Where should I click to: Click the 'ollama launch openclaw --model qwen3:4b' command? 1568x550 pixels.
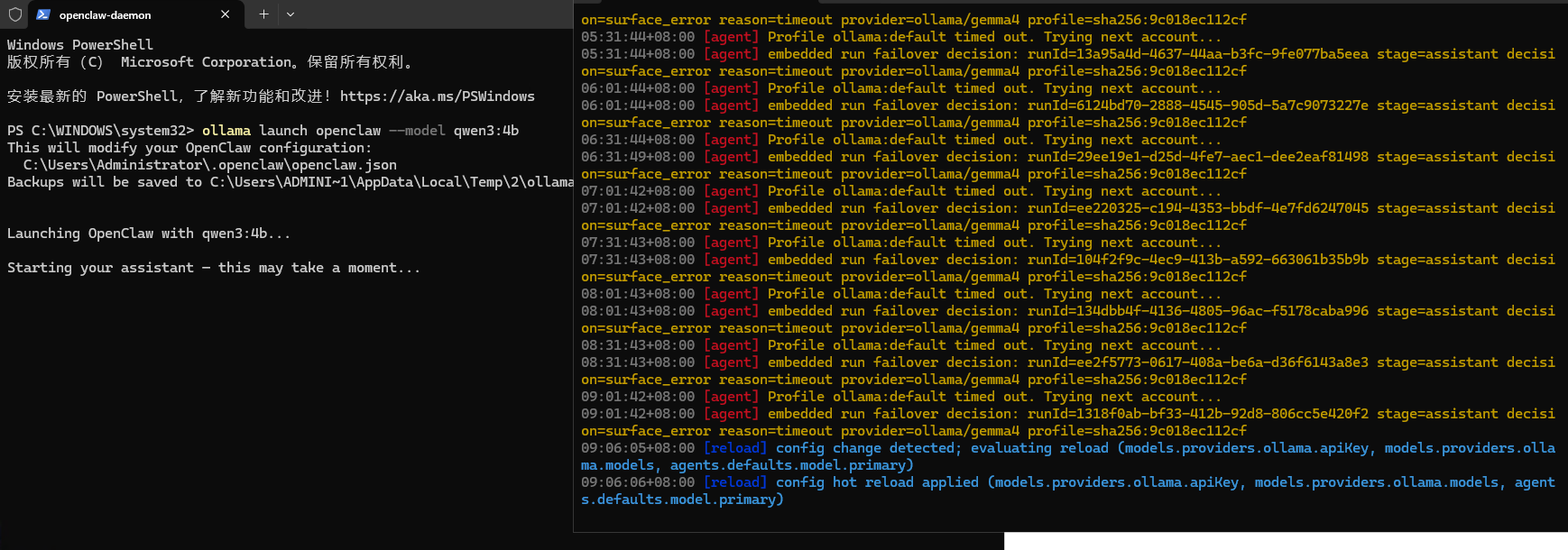361,131
